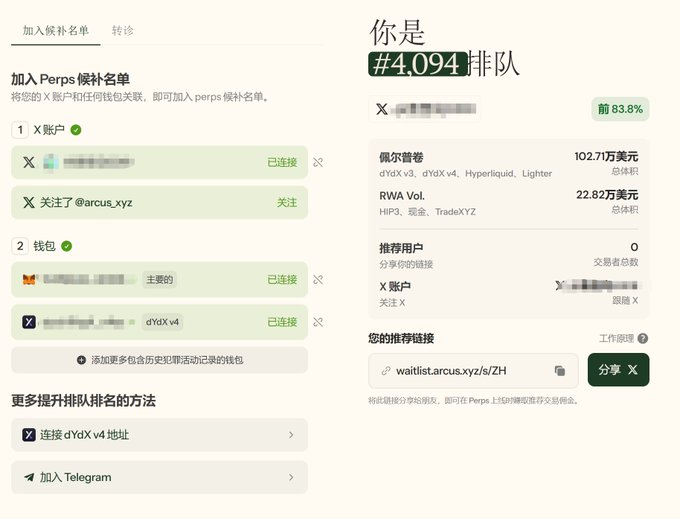Click green checkmark next to 钱包
680x519 pixels.
pyautogui.click(x=66, y=246)
